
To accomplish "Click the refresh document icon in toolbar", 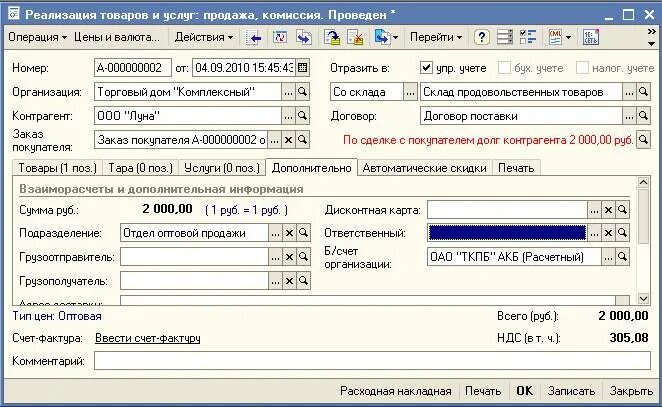I will click(279, 38).
